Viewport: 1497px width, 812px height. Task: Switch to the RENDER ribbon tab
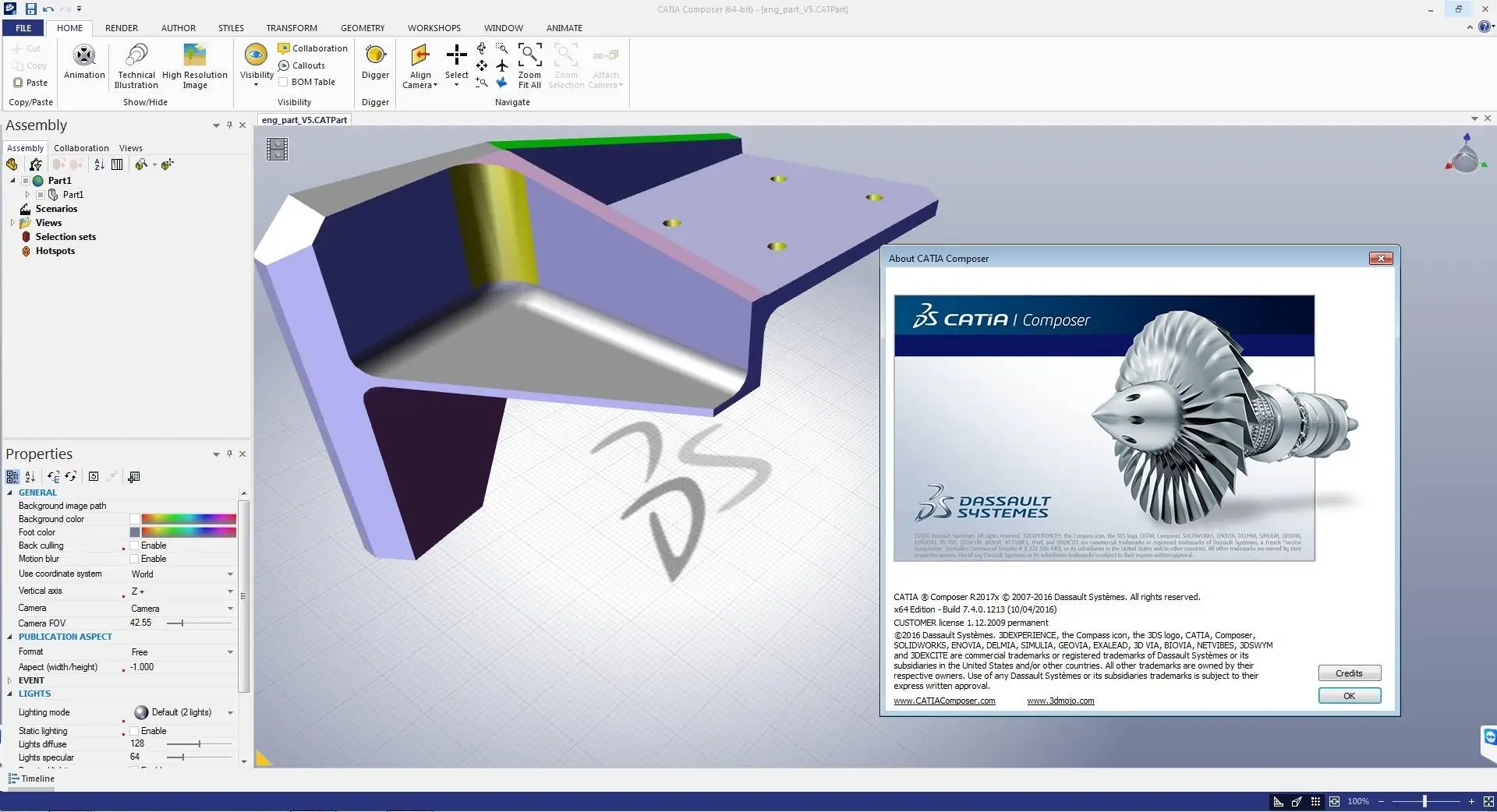tap(122, 28)
